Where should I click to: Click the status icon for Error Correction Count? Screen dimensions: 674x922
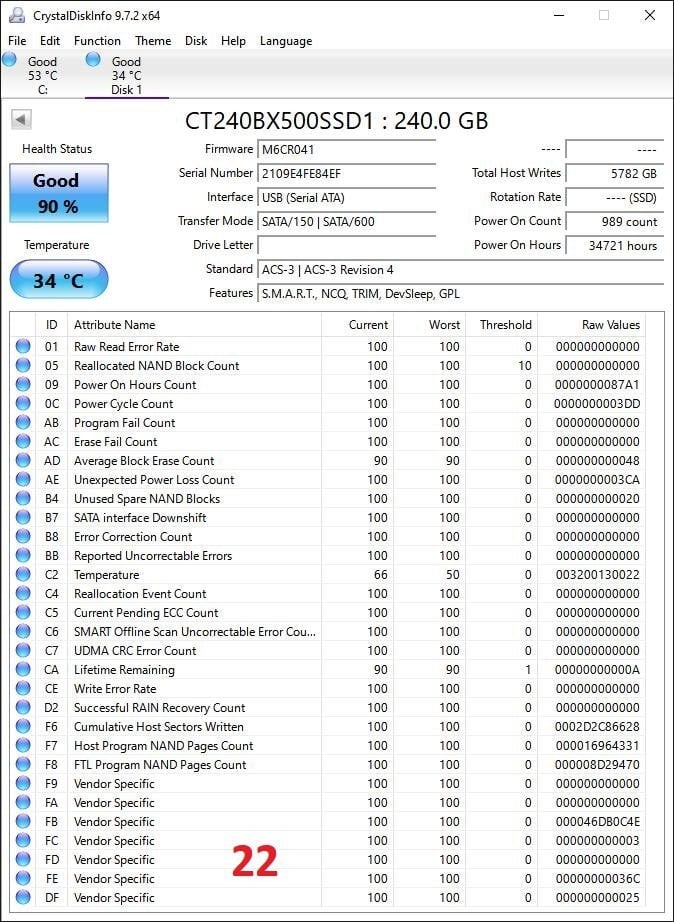(x=23, y=536)
